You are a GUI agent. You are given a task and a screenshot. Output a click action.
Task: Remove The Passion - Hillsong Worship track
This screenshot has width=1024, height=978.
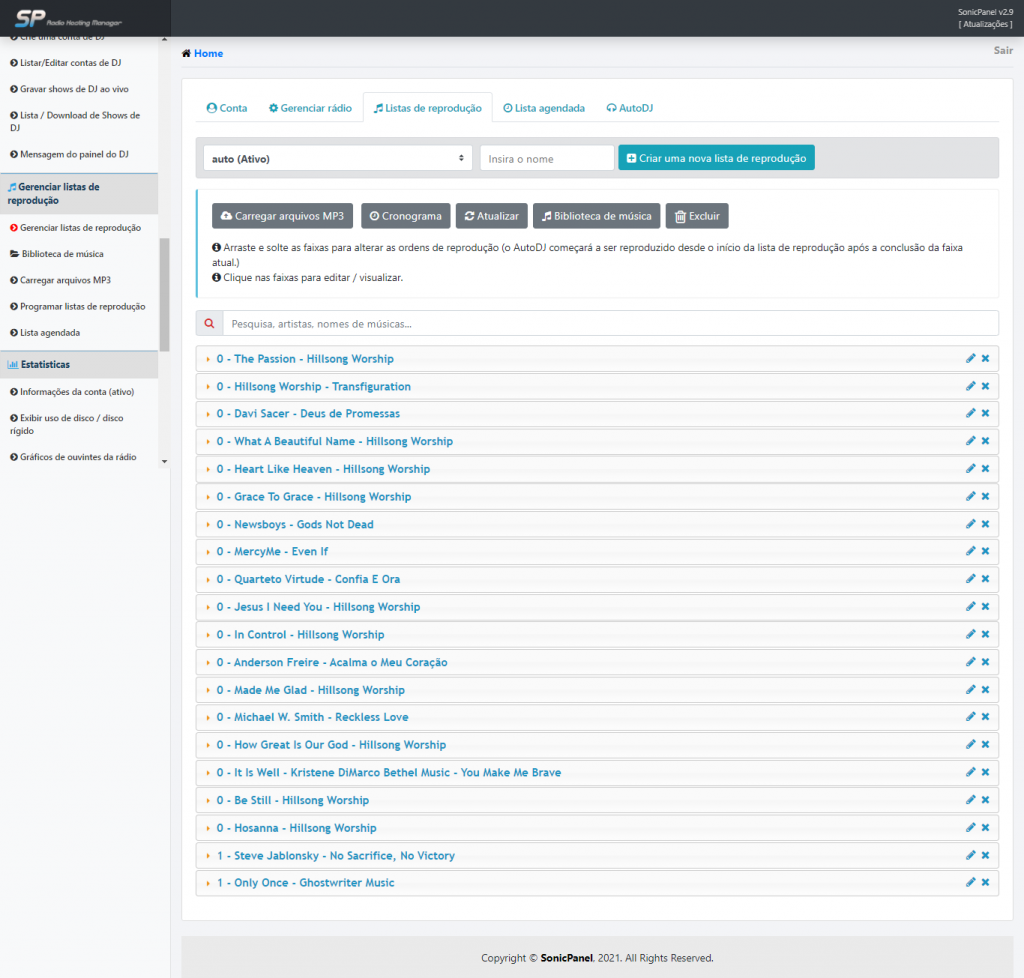[985, 358]
